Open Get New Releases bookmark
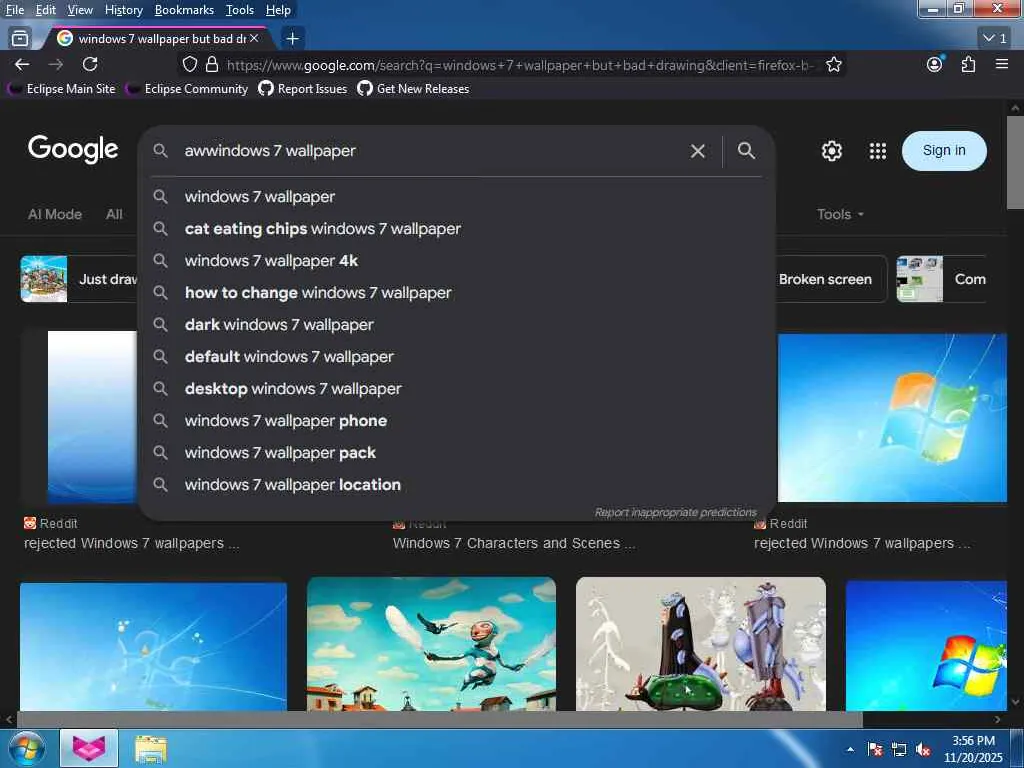Image resolution: width=1024 pixels, height=768 pixels. point(413,88)
